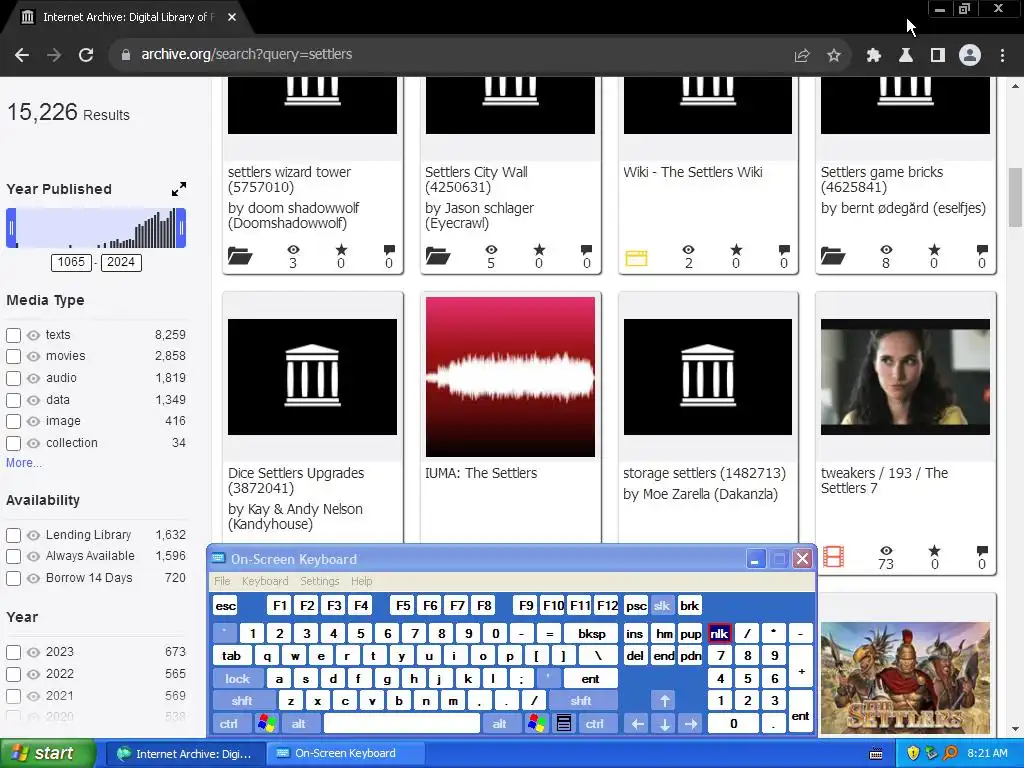
Task: Close the Internet Archive browser tab
Action: [x=232, y=17]
